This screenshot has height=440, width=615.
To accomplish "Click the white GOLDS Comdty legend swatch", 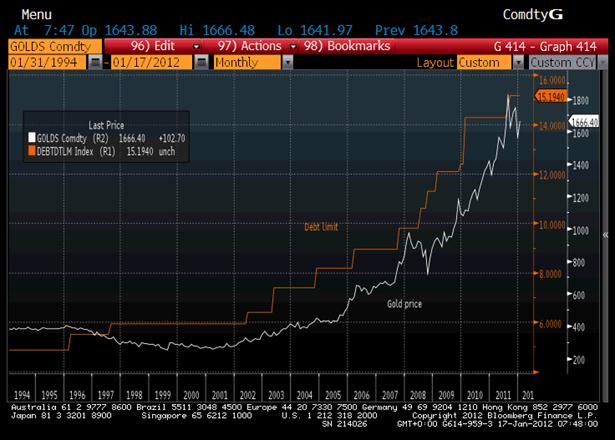I will (32, 138).
